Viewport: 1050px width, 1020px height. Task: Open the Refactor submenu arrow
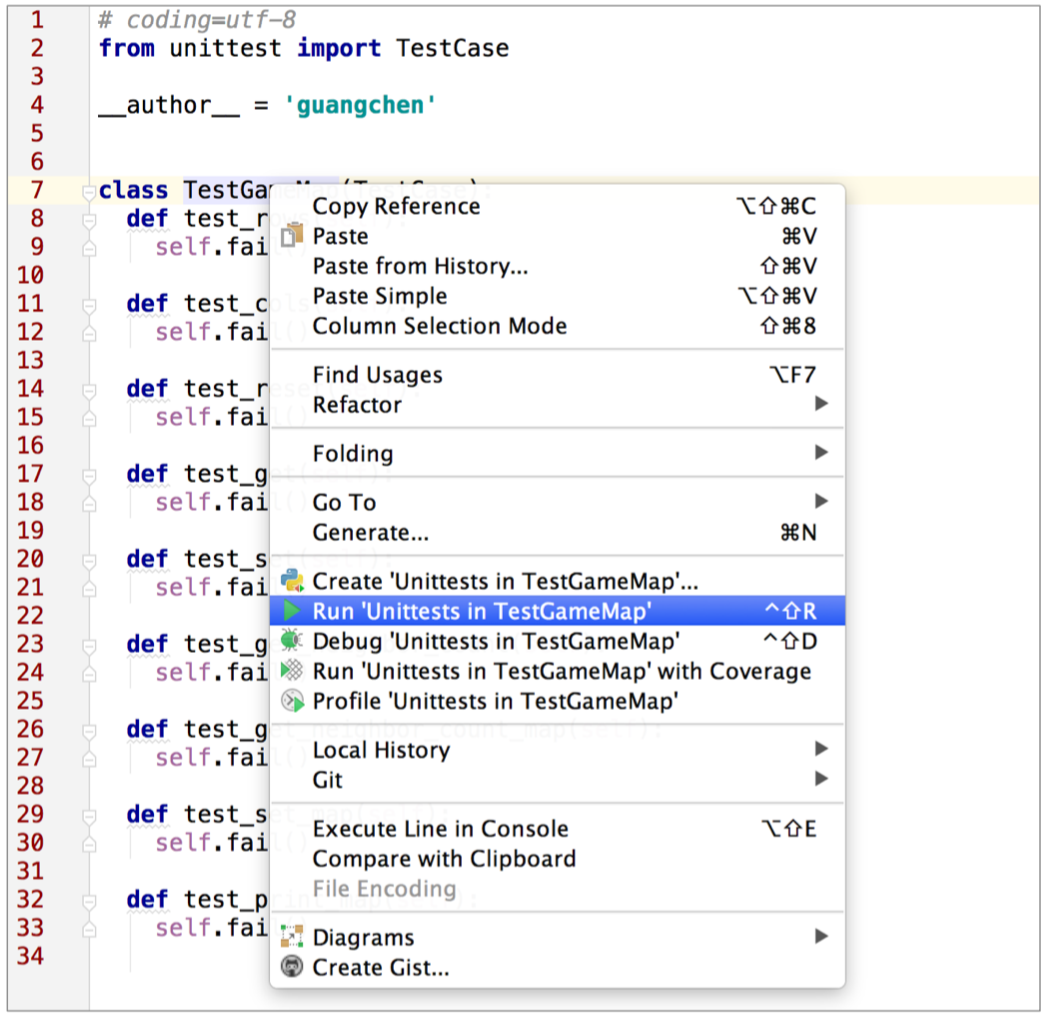pos(822,403)
